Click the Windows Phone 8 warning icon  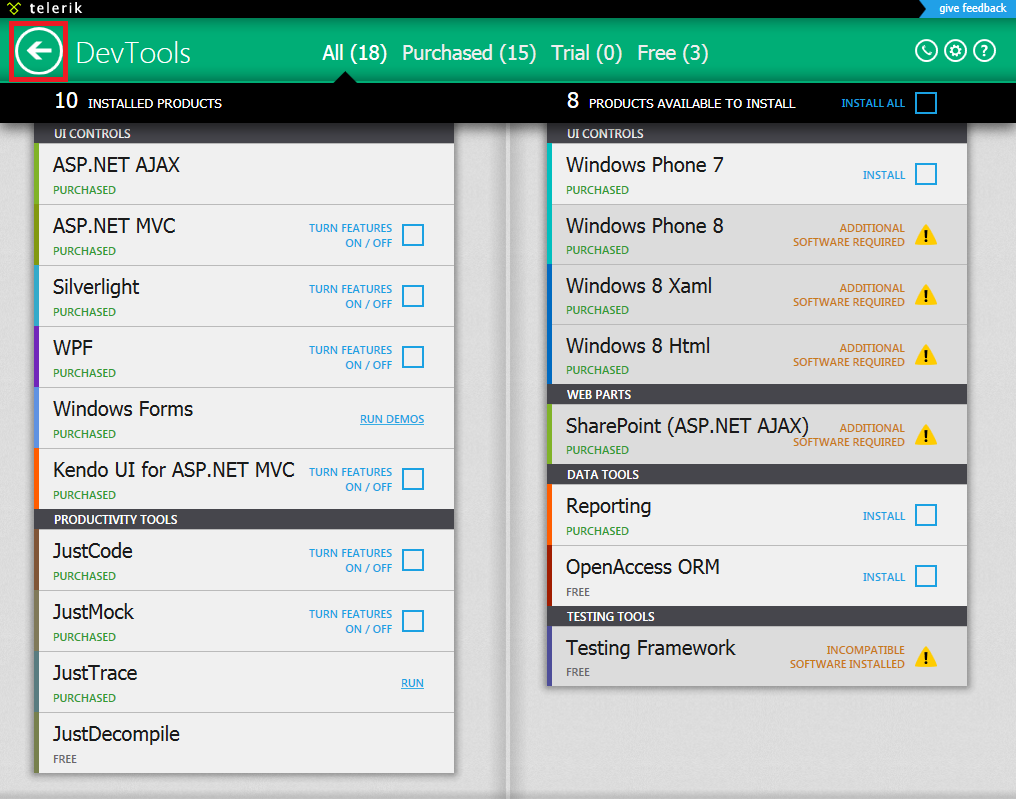(926, 235)
